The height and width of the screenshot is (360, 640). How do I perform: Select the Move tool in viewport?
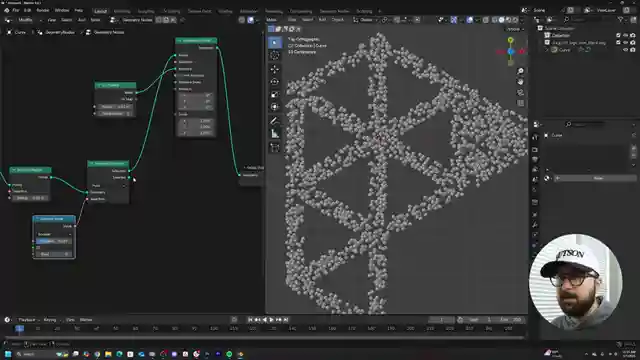point(275,69)
